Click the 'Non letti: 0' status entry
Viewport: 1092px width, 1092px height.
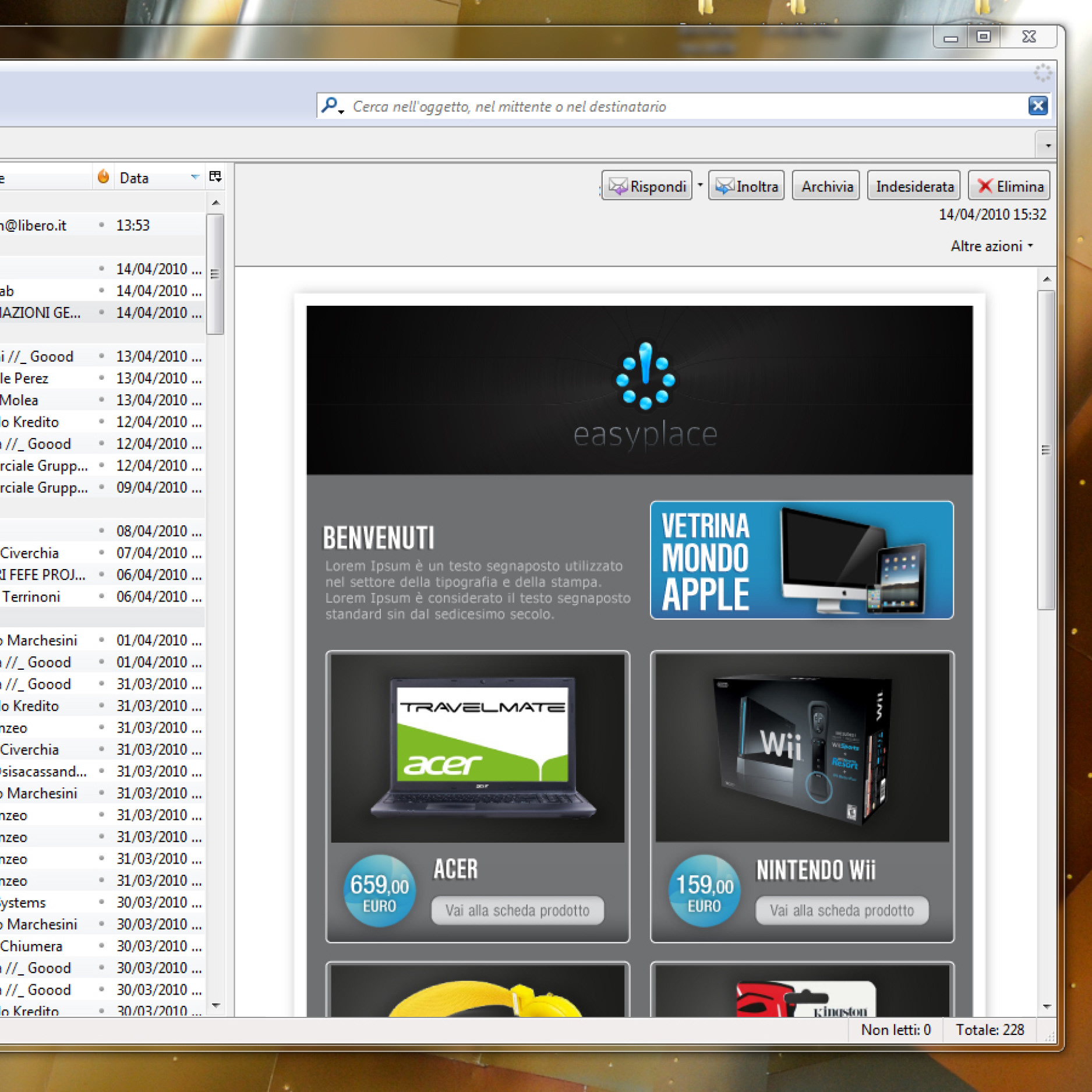896,1030
